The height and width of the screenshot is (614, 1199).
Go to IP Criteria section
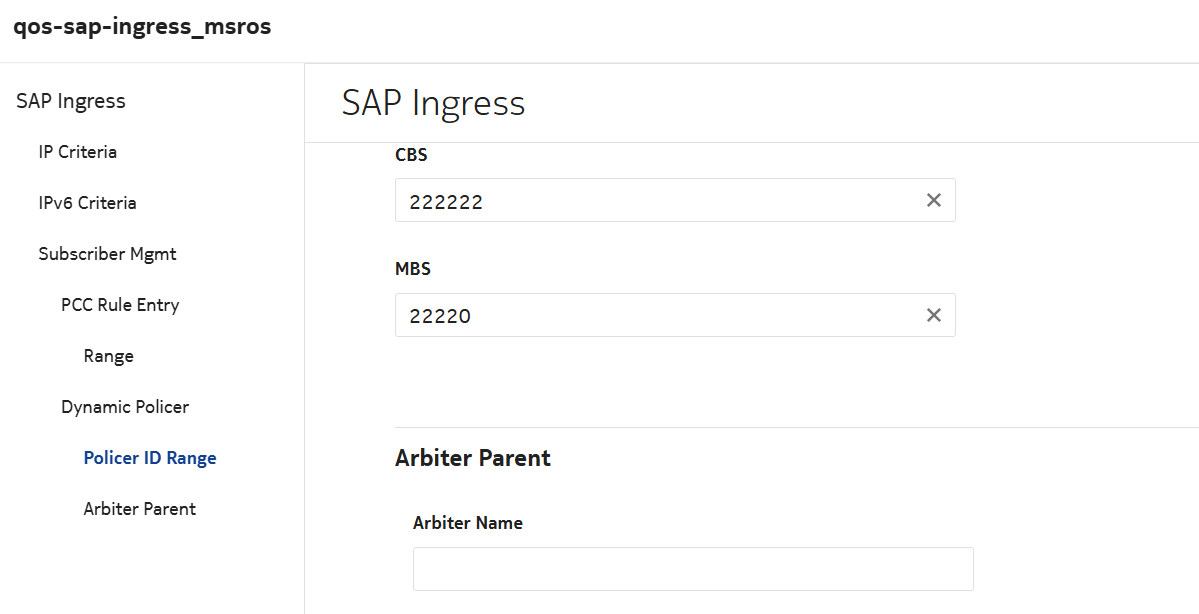tap(78, 152)
